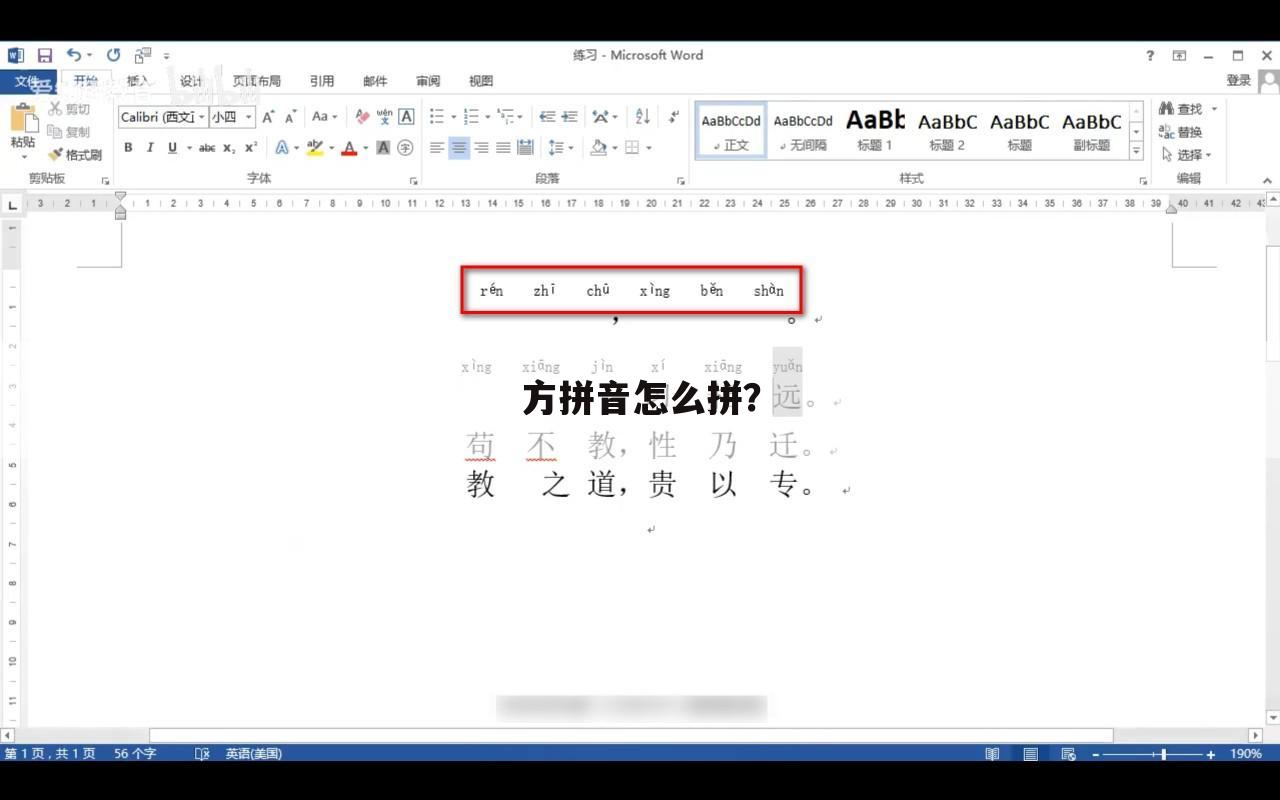1280x800 pixels.
Task: Click the 56 个字 word count
Action: 135,754
